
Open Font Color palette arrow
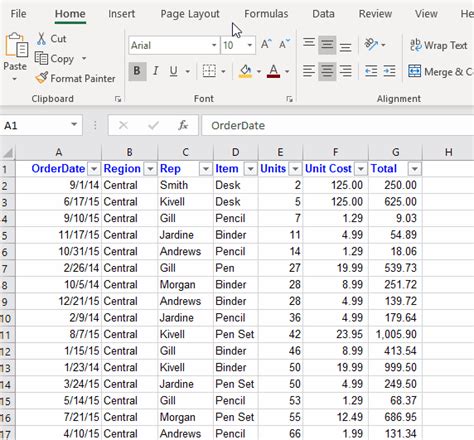click(287, 71)
